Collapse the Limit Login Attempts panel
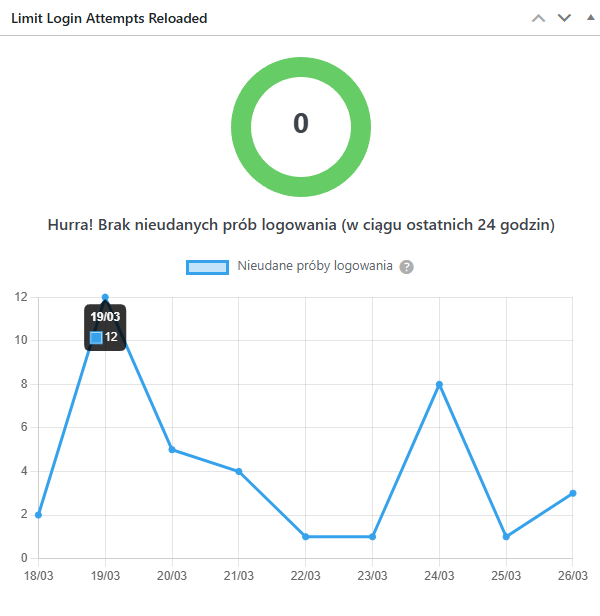This screenshot has height=616, width=600. click(x=587, y=18)
